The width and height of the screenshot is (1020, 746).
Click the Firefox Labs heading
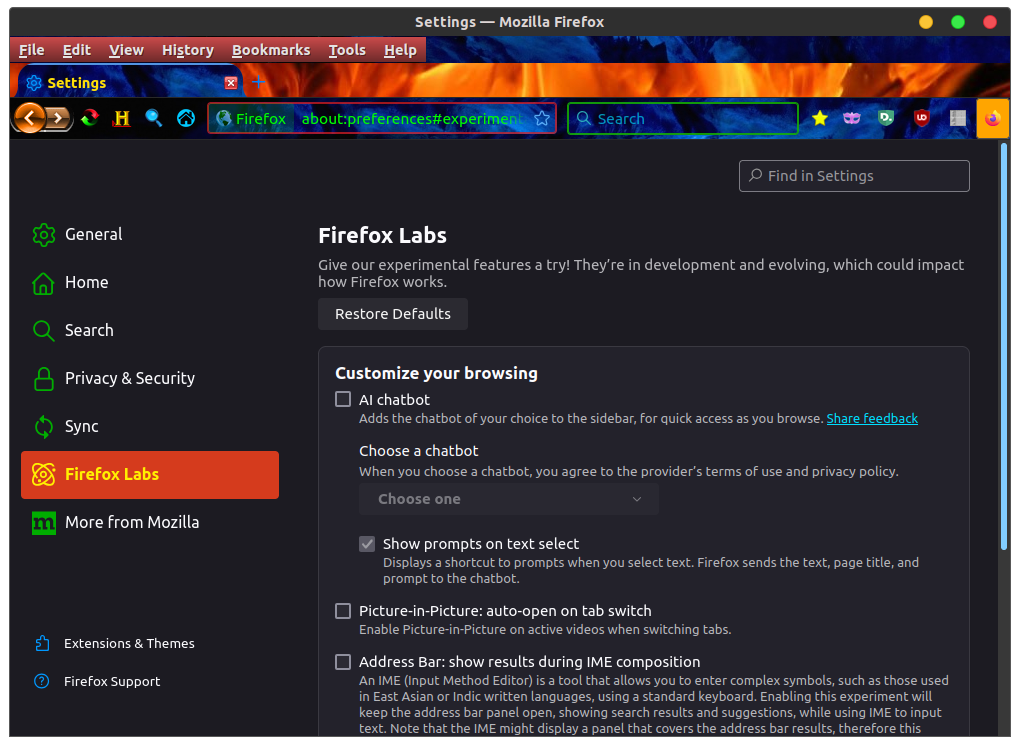382,235
